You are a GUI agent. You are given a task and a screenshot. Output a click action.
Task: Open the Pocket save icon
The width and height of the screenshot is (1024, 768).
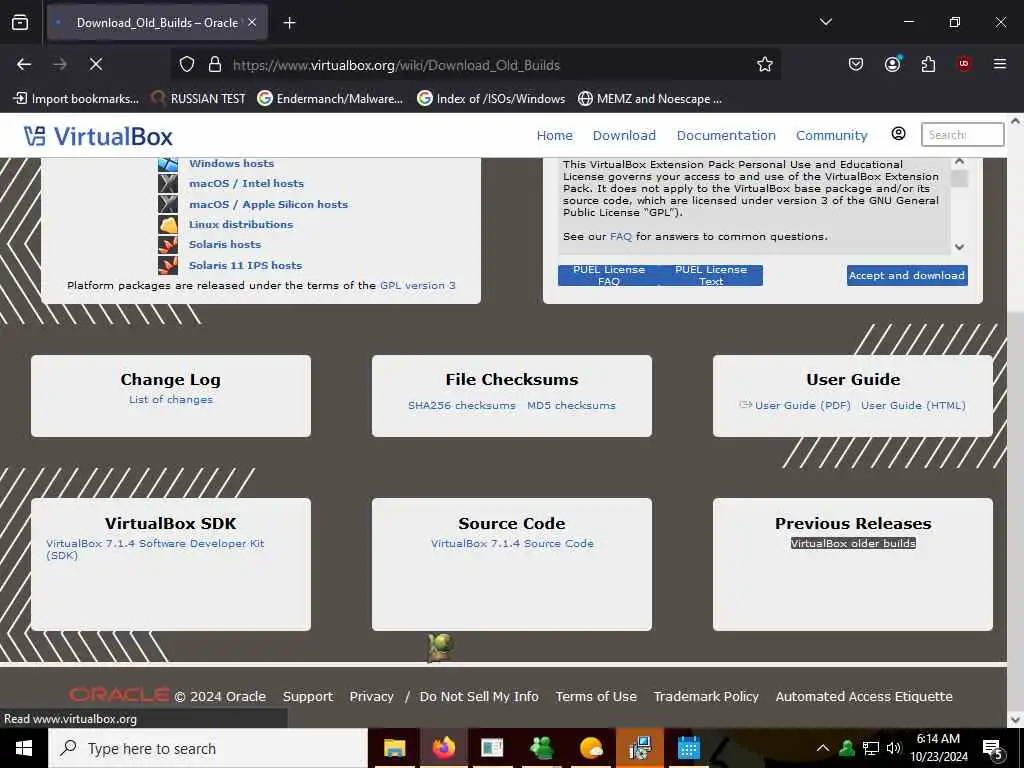point(856,64)
